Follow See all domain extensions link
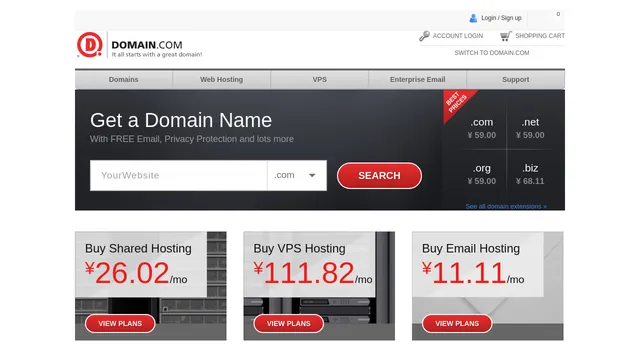Viewport: 640px width, 360px height. 506,206
